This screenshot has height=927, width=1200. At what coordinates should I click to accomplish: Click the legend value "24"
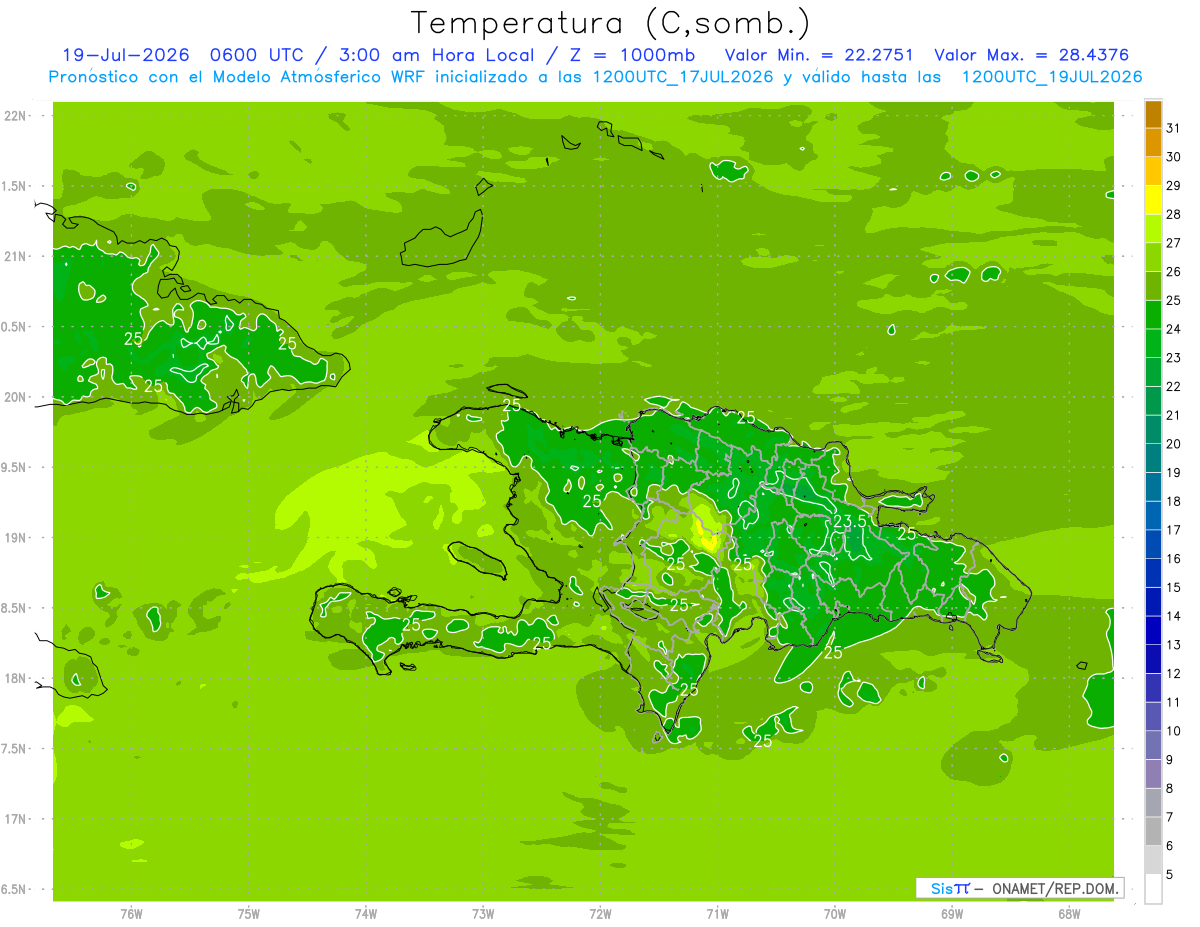1174,329
